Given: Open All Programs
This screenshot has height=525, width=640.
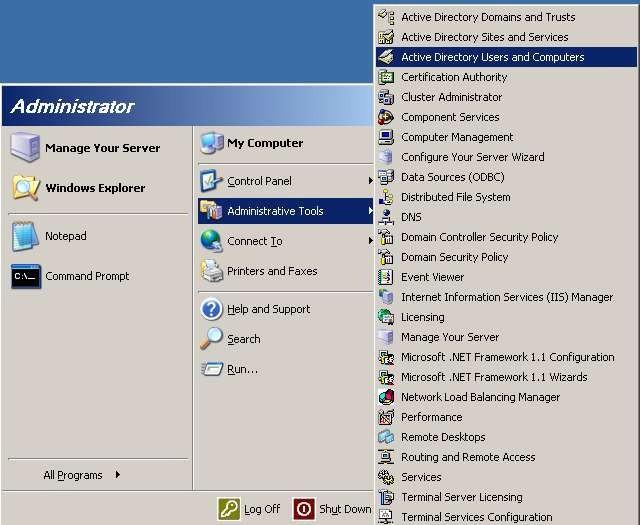Looking at the screenshot, I should (82, 475).
